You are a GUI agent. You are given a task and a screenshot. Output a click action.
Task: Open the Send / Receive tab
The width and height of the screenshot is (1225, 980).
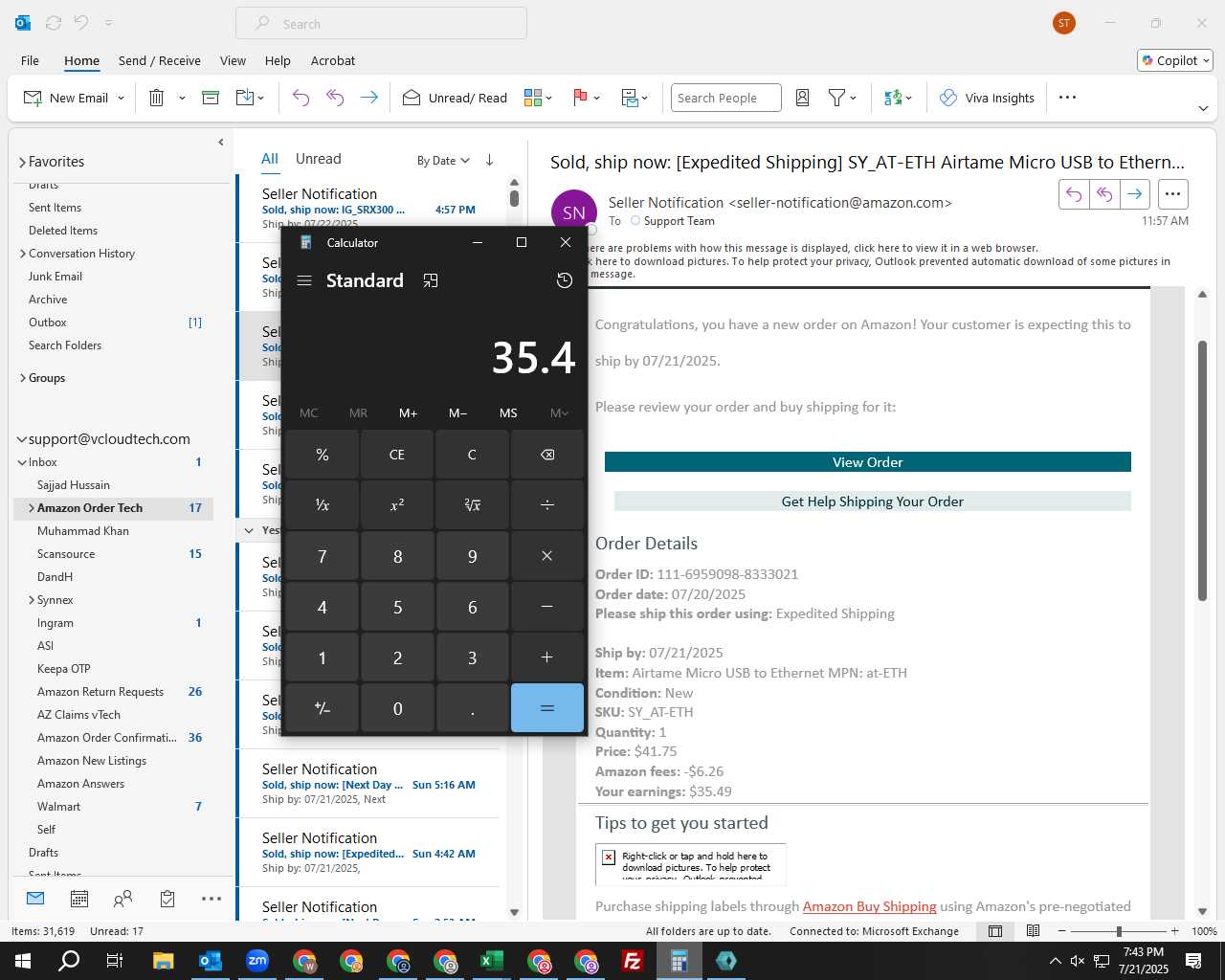[160, 60]
